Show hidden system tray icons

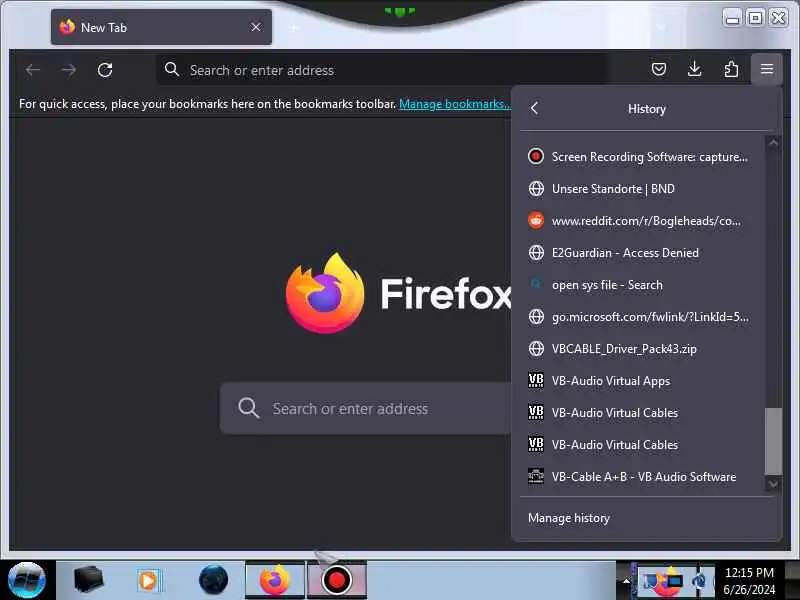(626, 581)
